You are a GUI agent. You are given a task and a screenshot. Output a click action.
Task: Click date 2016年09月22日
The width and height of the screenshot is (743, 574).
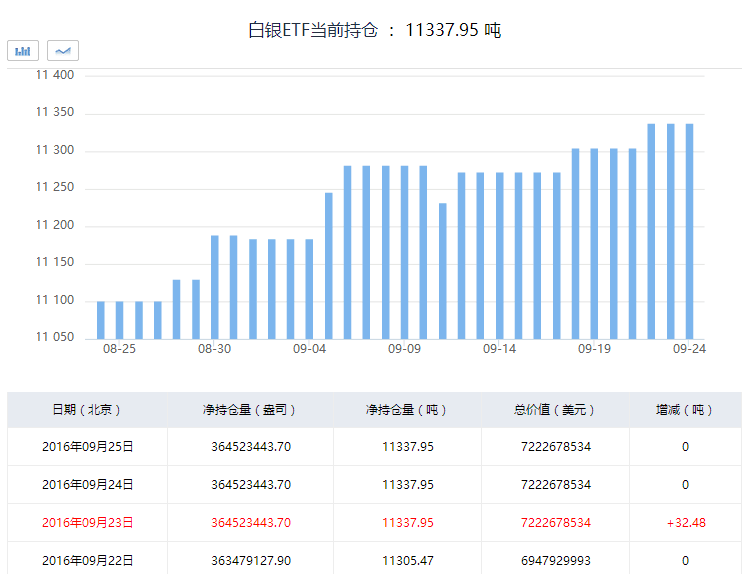pyautogui.click(x=88, y=560)
